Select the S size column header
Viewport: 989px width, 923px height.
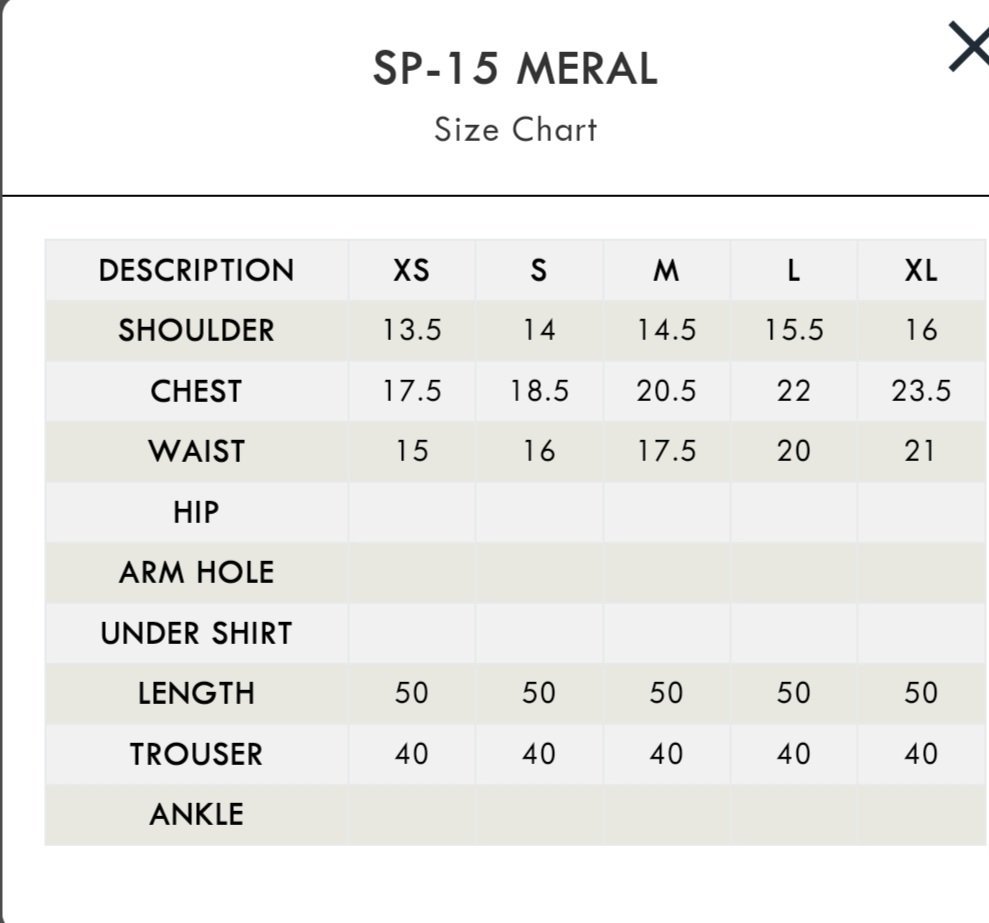click(x=539, y=271)
